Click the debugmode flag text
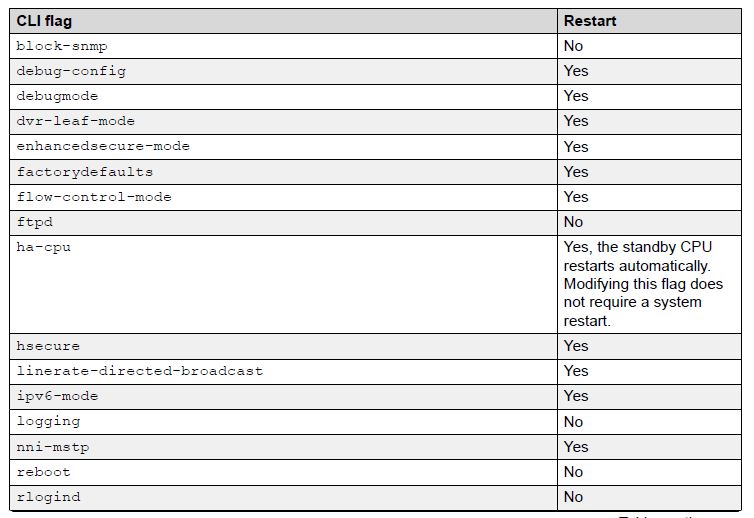Image resolution: width=754 pixels, height=518 pixels. tap(57, 96)
